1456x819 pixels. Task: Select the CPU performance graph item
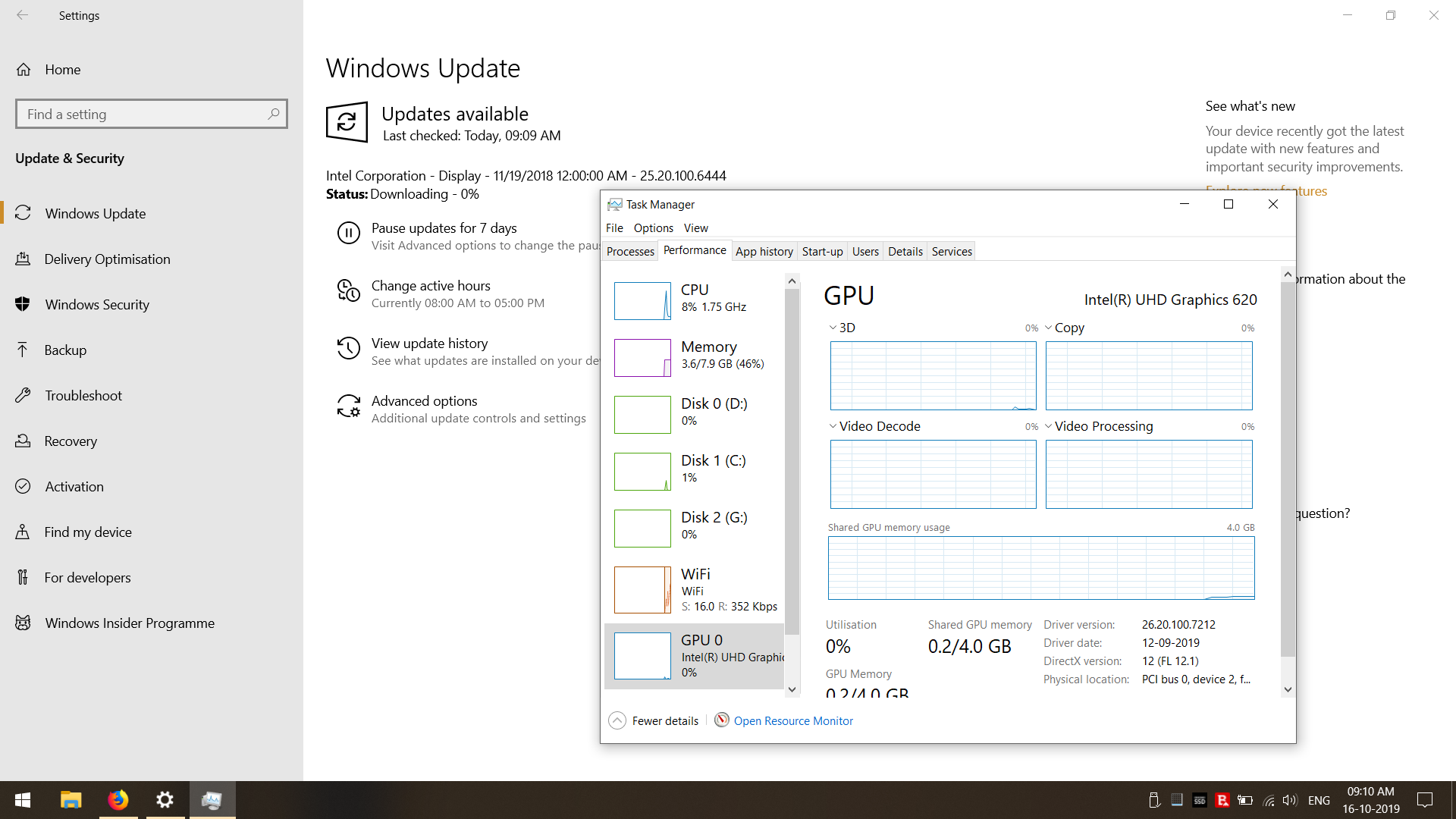click(x=694, y=300)
